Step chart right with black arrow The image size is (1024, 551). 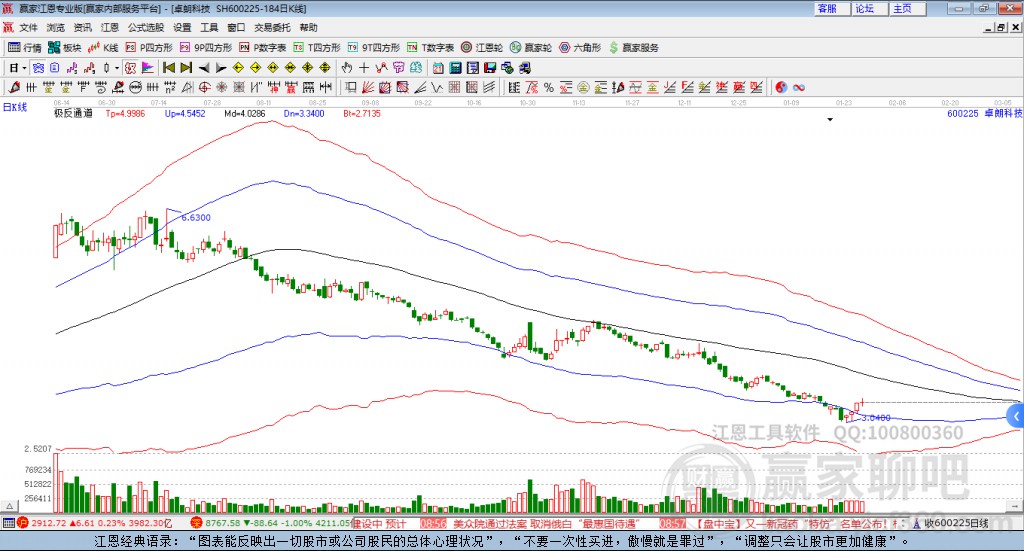coord(221,68)
